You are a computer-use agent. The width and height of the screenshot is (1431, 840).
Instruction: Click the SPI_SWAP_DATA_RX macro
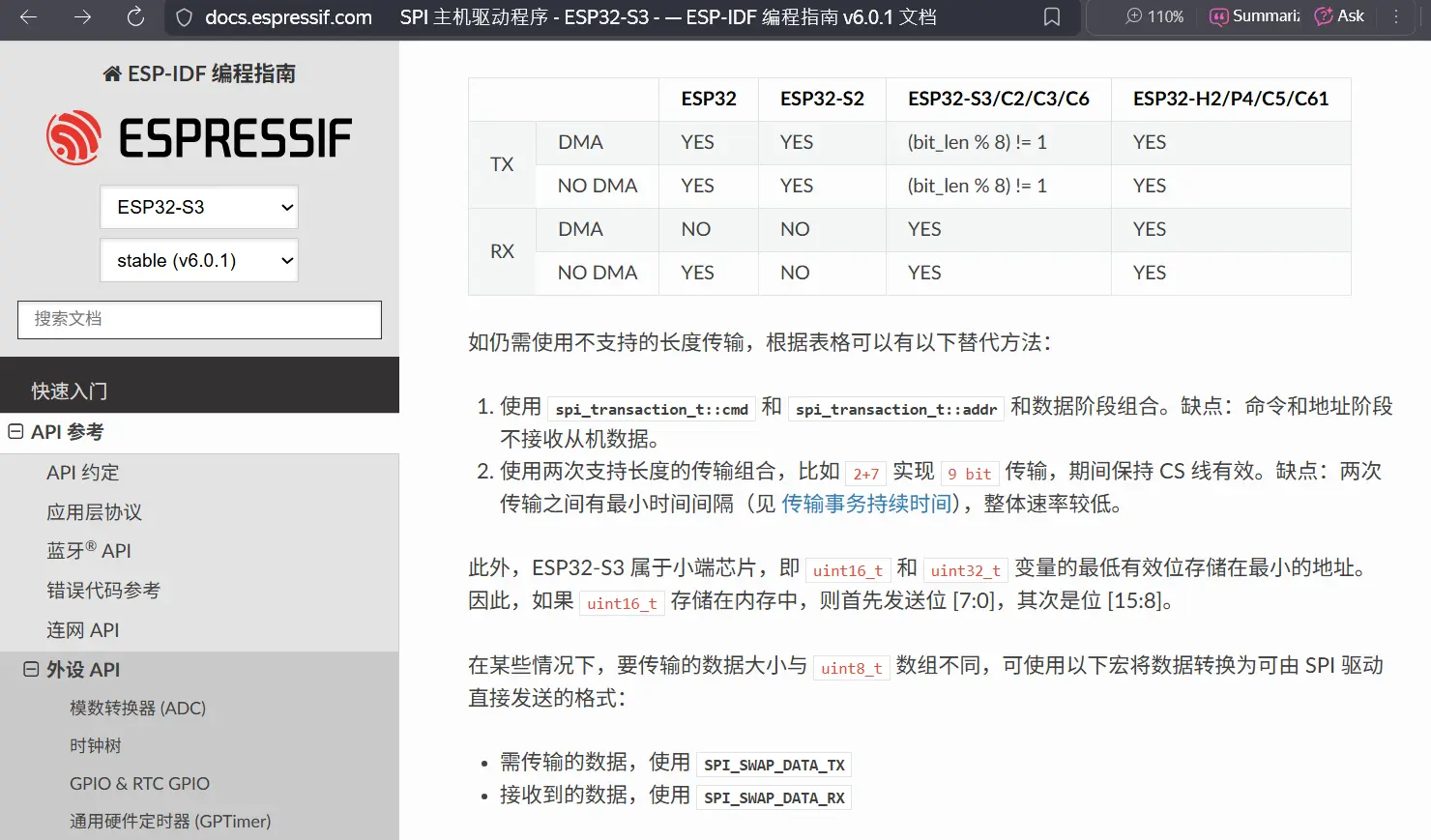click(774, 797)
